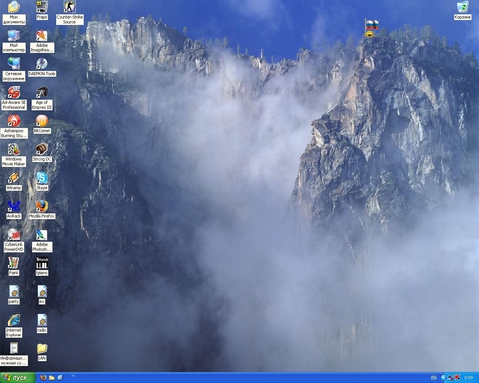Click Show Desktop icon in Quick Launch
Viewport: 479px width, 383px height.
click(60, 378)
